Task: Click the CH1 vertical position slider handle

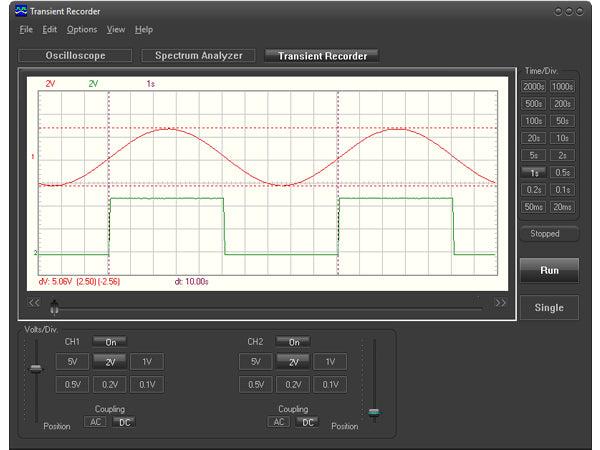Action: tap(36, 369)
